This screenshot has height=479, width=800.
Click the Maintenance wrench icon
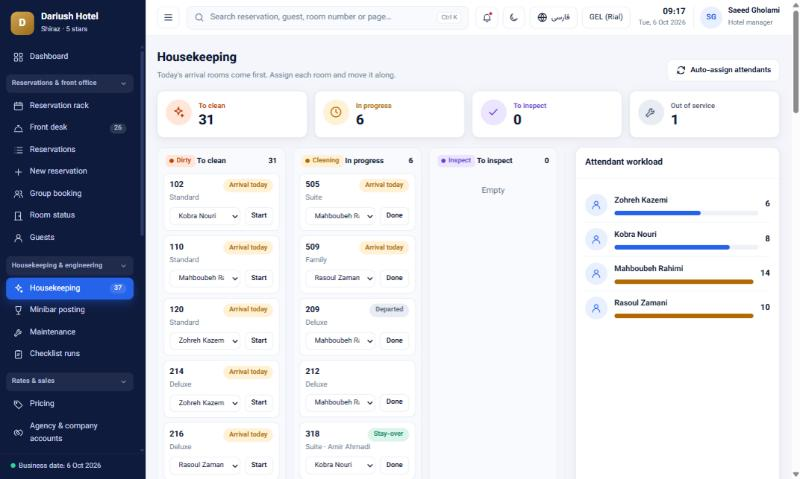pos(18,332)
